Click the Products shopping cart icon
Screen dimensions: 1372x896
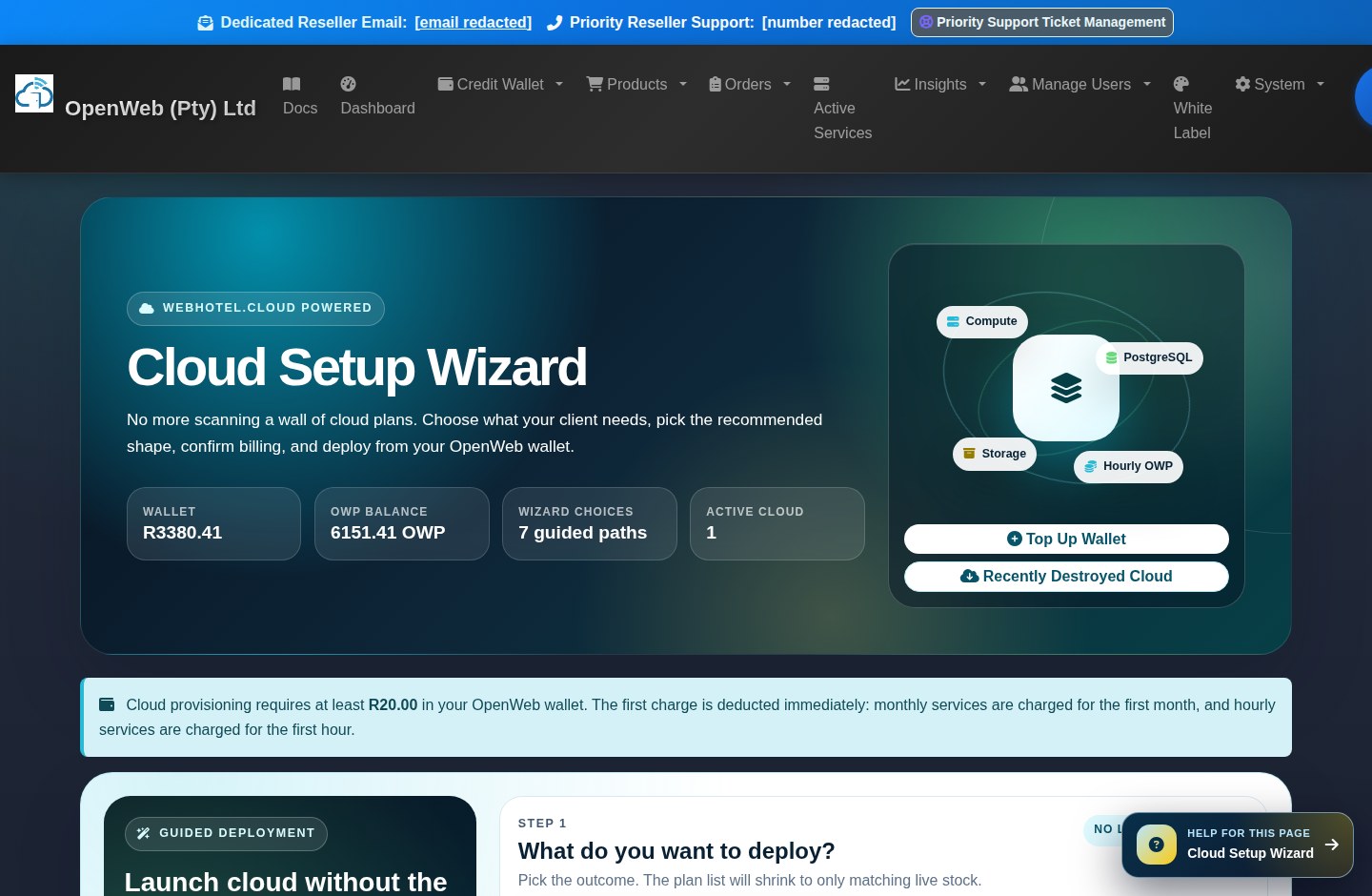pyautogui.click(x=595, y=84)
